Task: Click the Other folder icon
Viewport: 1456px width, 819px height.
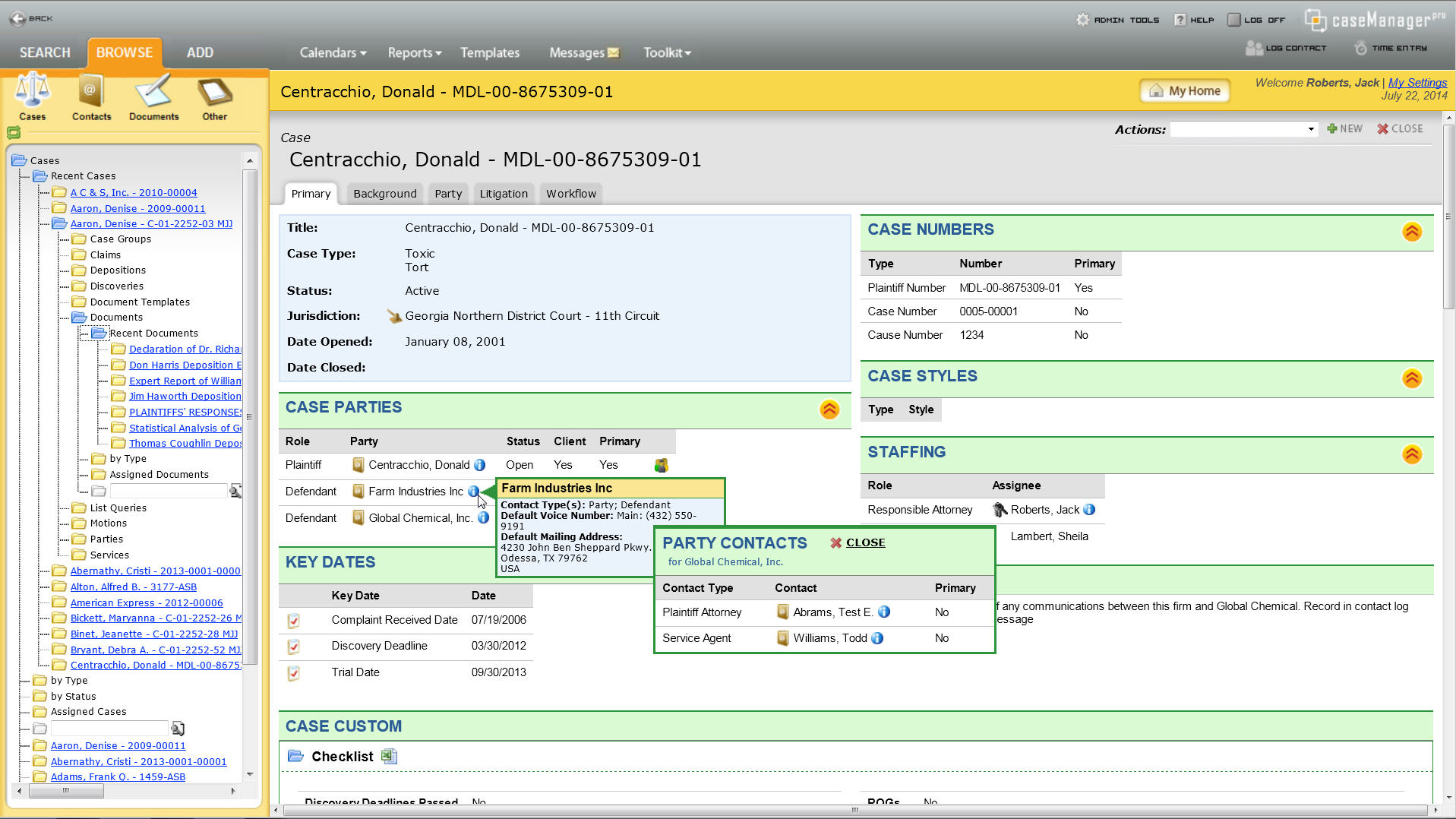Action: click(x=214, y=91)
